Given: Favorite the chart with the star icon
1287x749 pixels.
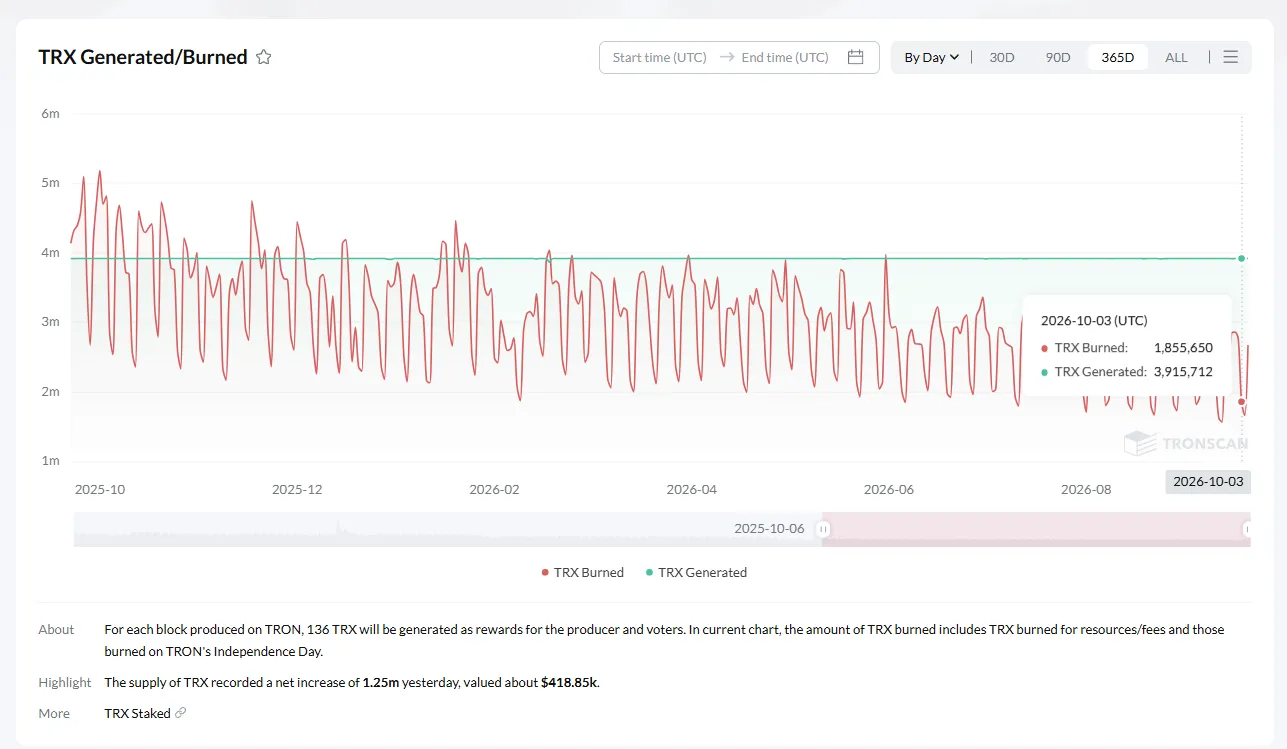Looking at the screenshot, I should point(264,57).
